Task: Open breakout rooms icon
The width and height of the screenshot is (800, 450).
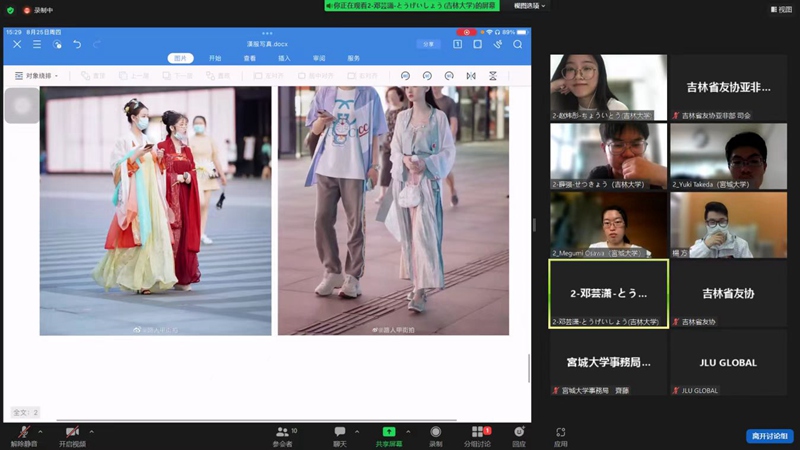Action: click(x=477, y=432)
